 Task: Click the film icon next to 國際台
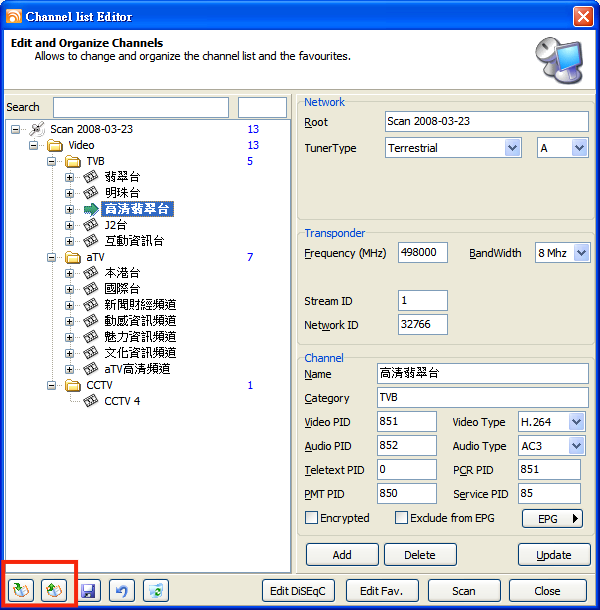91,289
